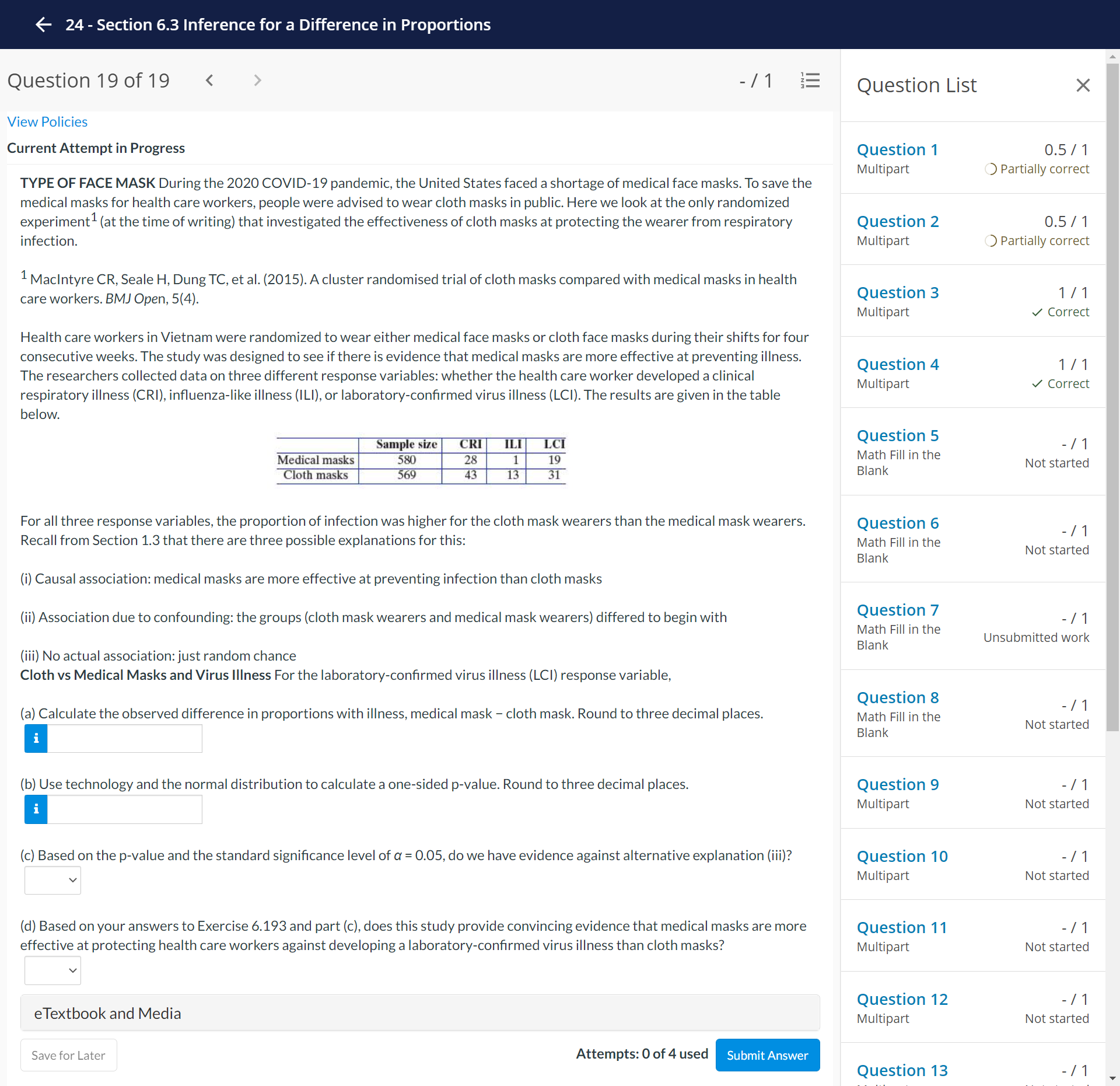Click the back arrow in header
Image resolution: width=1120 pixels, height=1086 pixels.
[x=43, y=25]
